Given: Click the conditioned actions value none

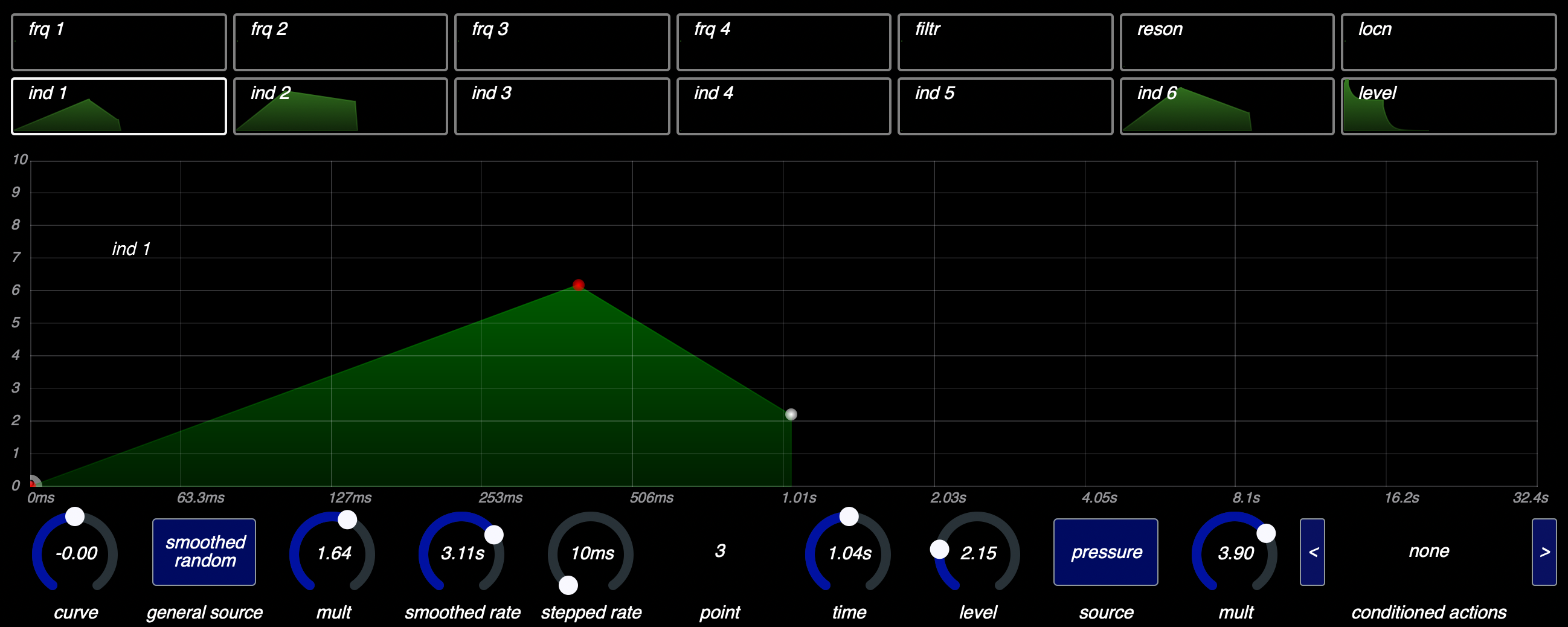Looking at the screenshot, I should point(1428,551).
